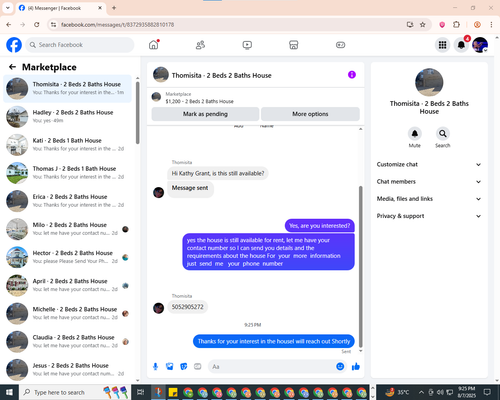Go back with the Marketplace back arrow
The width and height of the screenshot is (500, 400).
12,67
